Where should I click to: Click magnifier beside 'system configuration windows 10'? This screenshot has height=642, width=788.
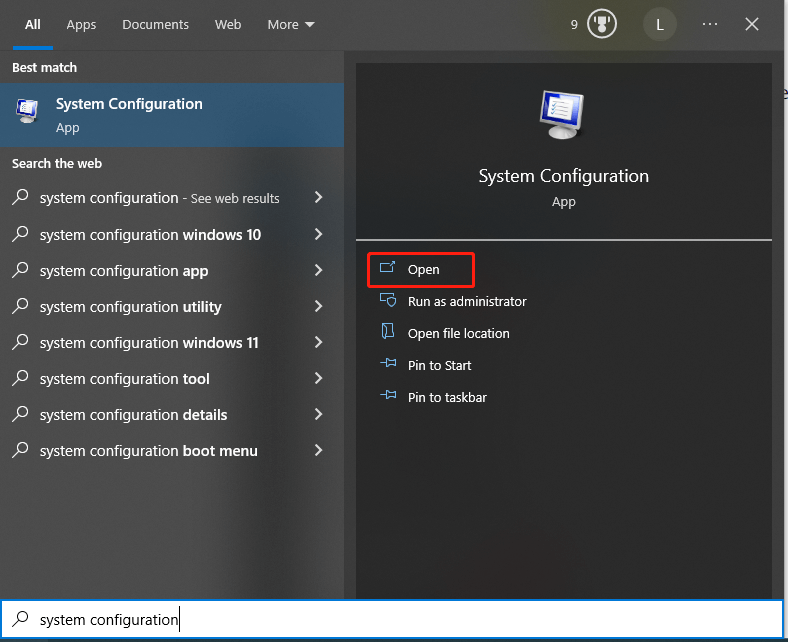tap(20, 234)
